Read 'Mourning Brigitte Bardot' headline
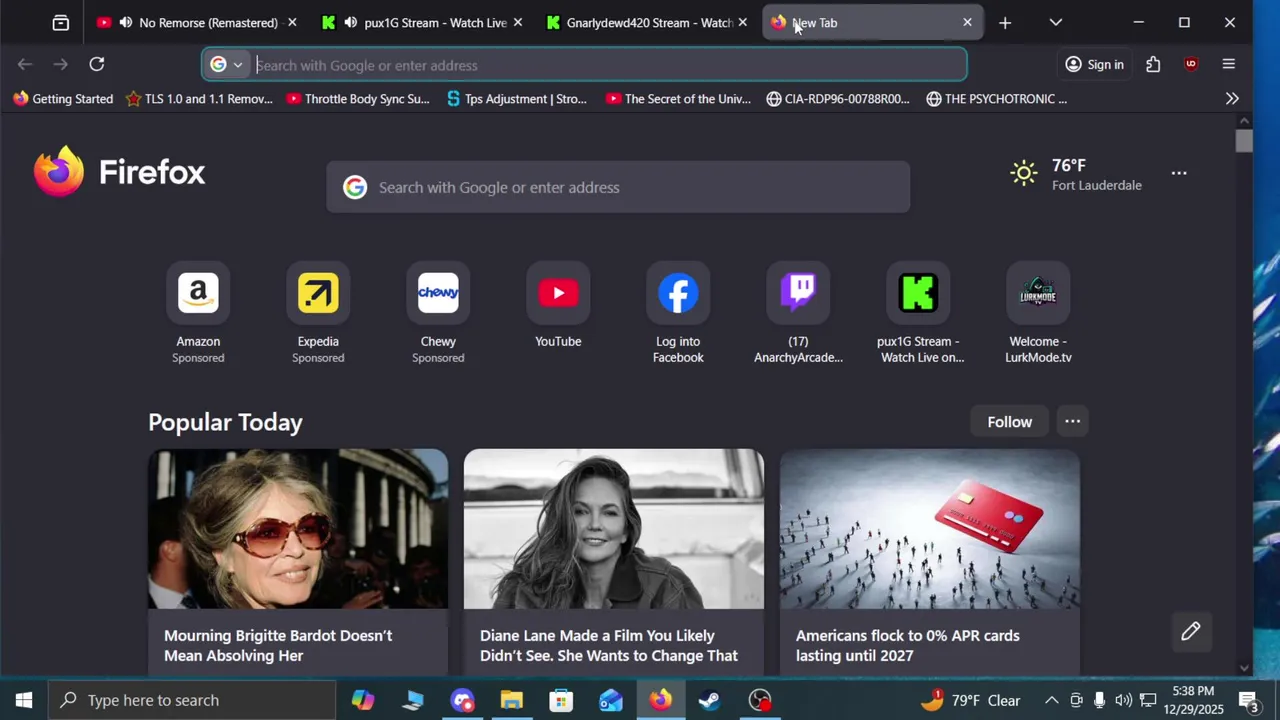The image size is (1280, 720). pos(278,645)
